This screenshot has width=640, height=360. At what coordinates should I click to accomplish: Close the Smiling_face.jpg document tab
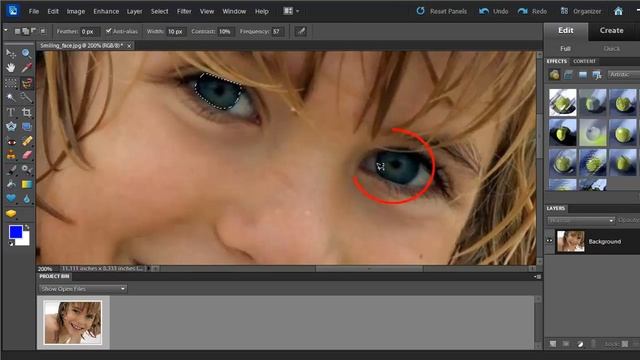(x=129, y=46)
